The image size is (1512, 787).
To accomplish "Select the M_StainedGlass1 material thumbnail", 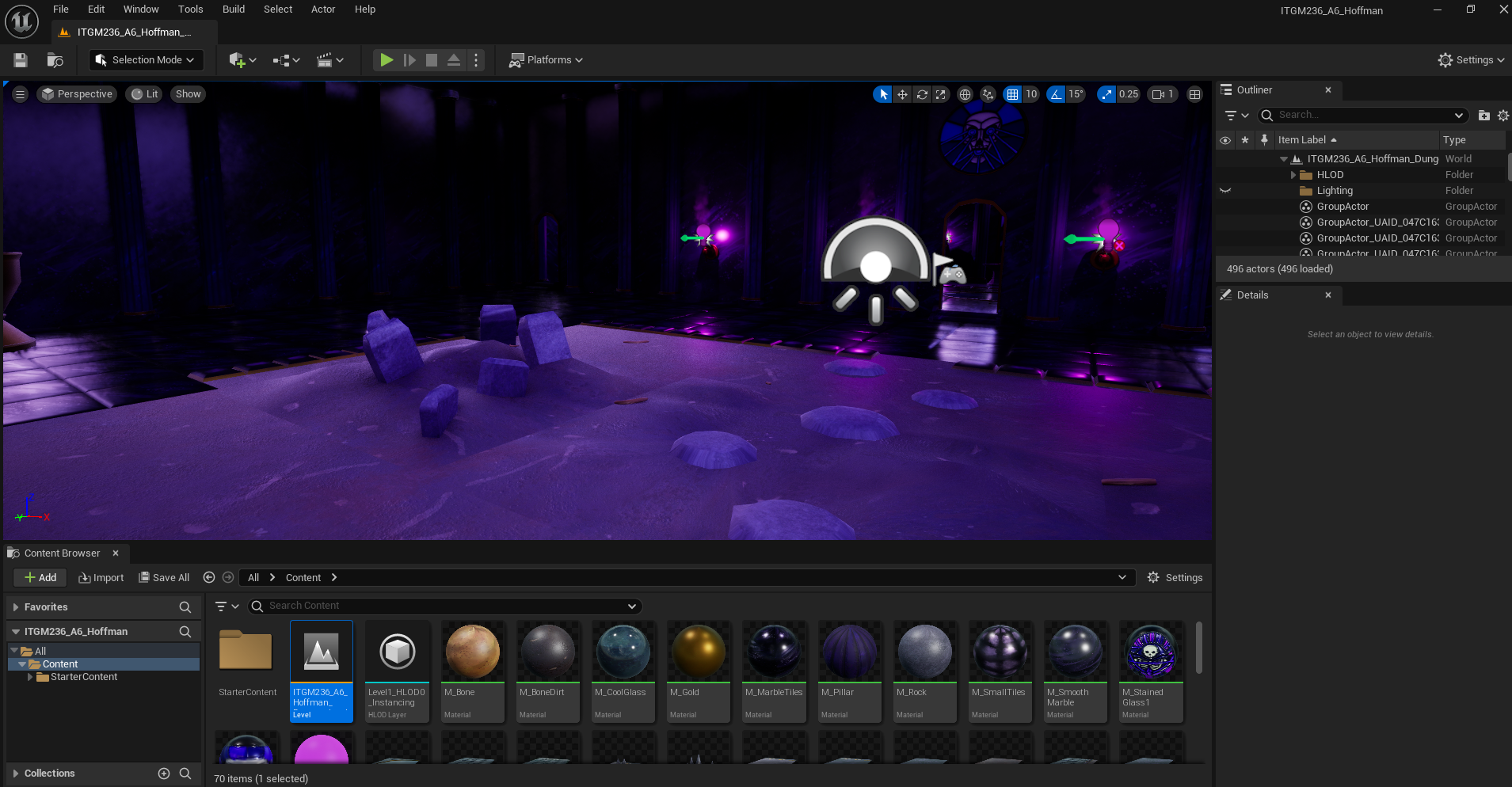I will point(1151,671).
